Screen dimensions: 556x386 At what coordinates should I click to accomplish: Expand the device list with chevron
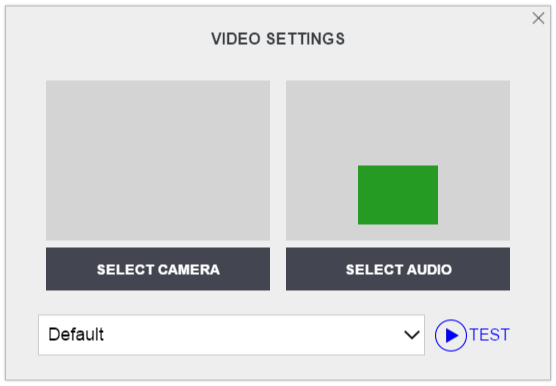[x=412, y=335]
